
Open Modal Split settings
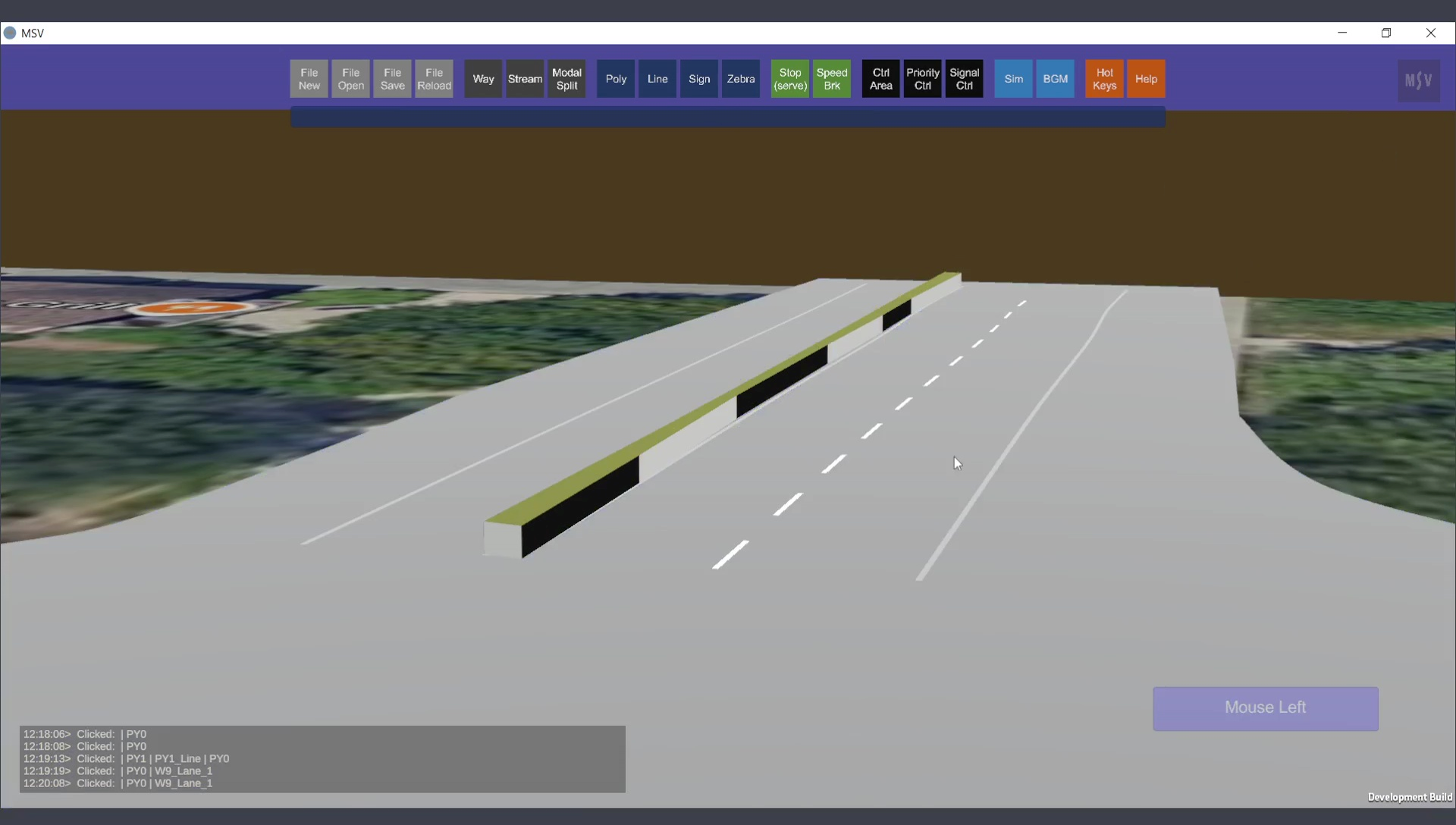pyautogui.click(x=566, y=79)
